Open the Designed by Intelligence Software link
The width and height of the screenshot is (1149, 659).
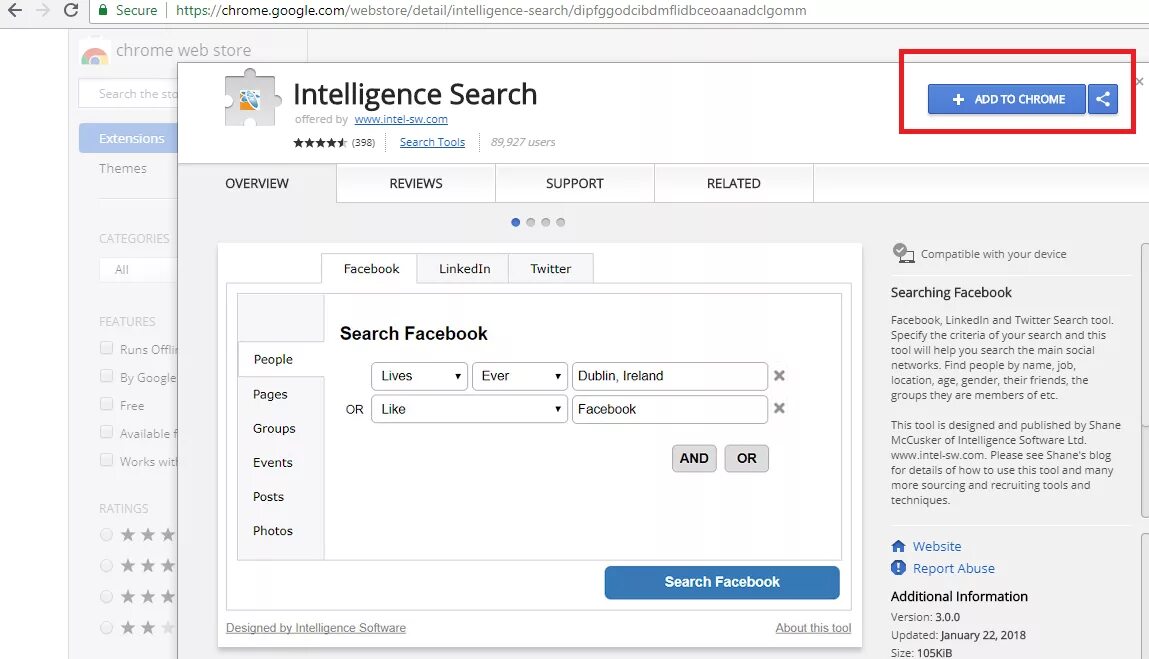pos(316,627)
